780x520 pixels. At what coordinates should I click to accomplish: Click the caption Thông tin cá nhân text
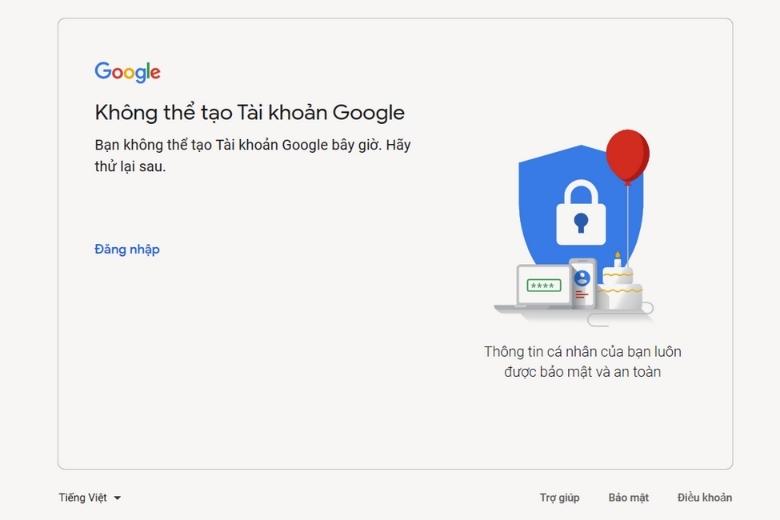[x=583, y=362]
